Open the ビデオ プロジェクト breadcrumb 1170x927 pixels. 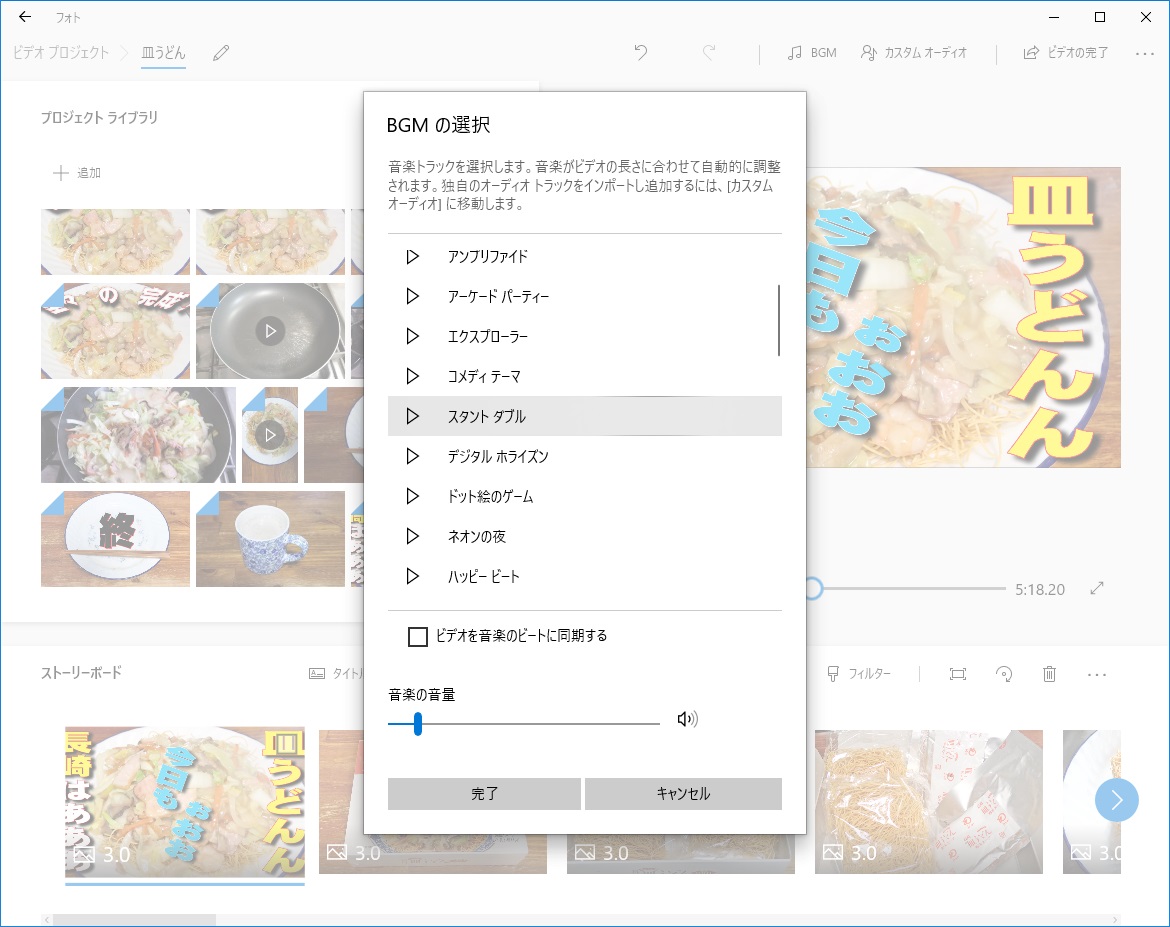tap(61, 53)
